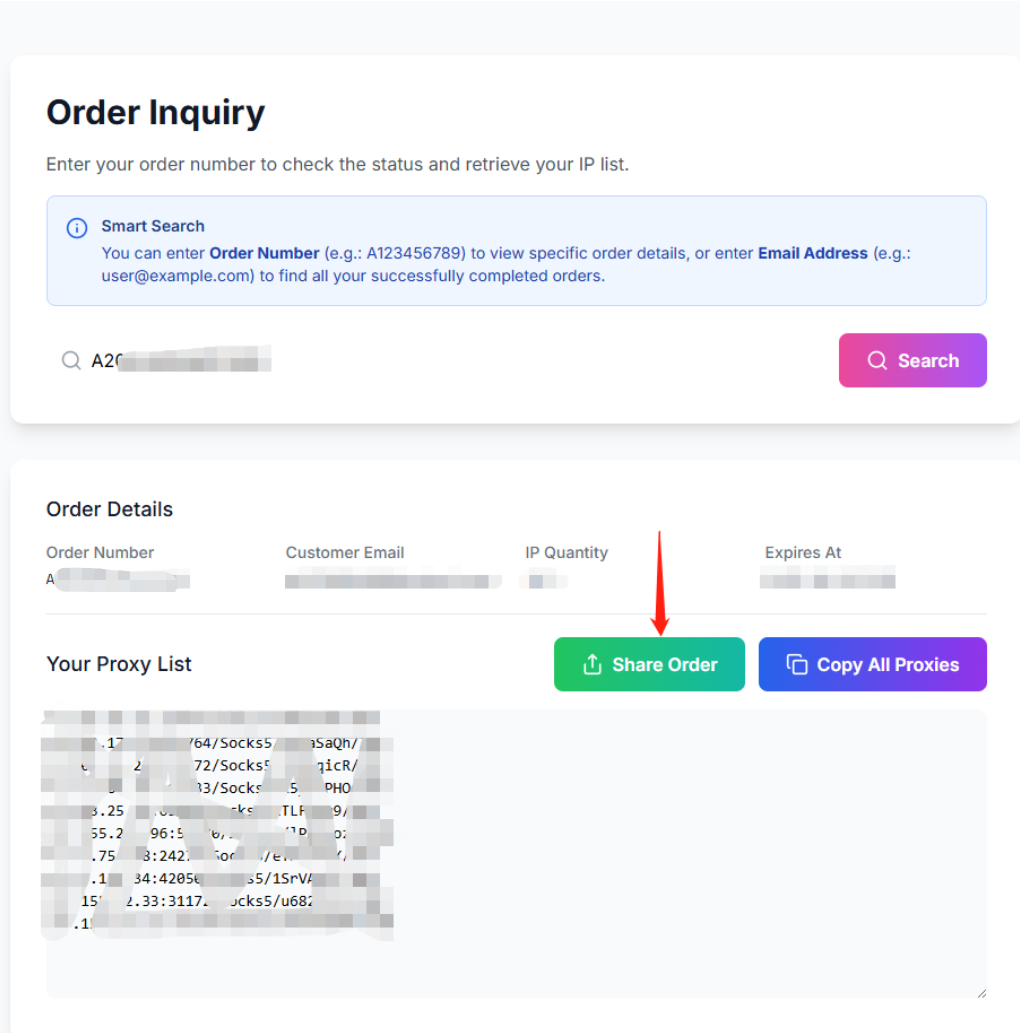1020x1033 pixels.
Task: Click the magnifier icon in the Search button
Action: point(877,361)
